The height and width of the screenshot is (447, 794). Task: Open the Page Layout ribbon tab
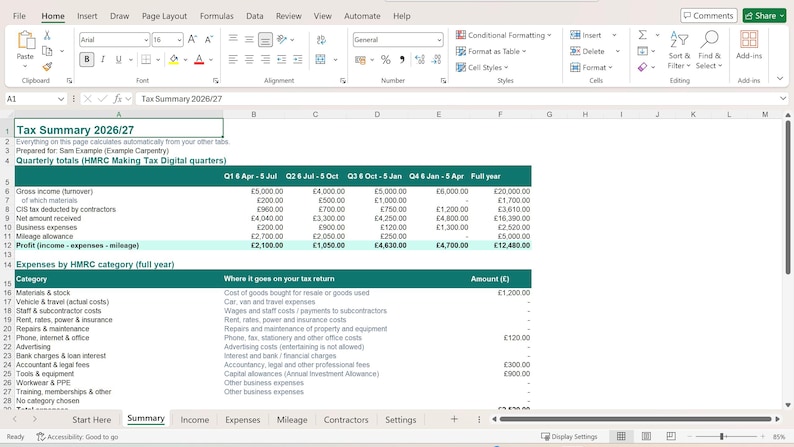[165, 16]
